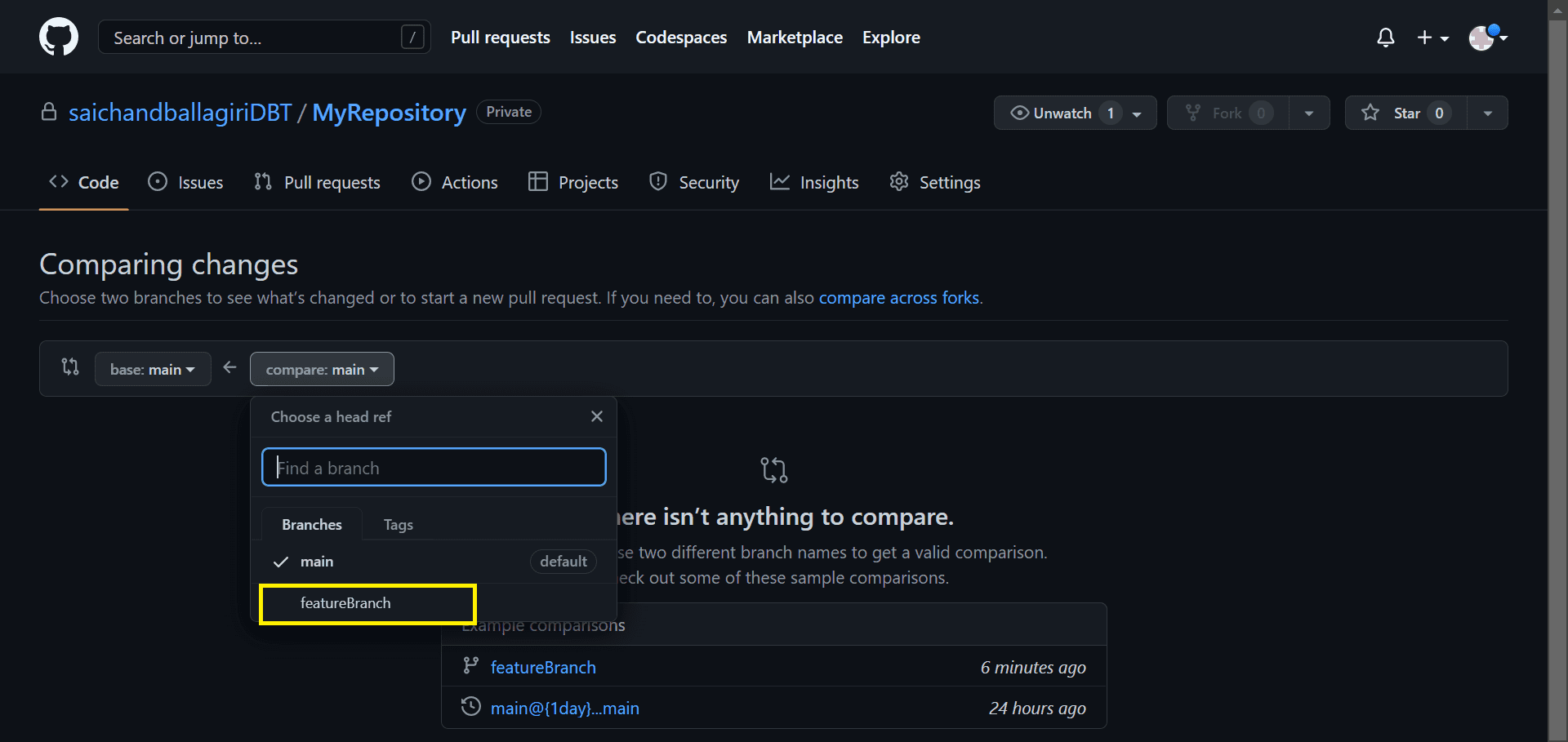
Task: Click the lock icon beside repository owner
Action: pos(49,112)
